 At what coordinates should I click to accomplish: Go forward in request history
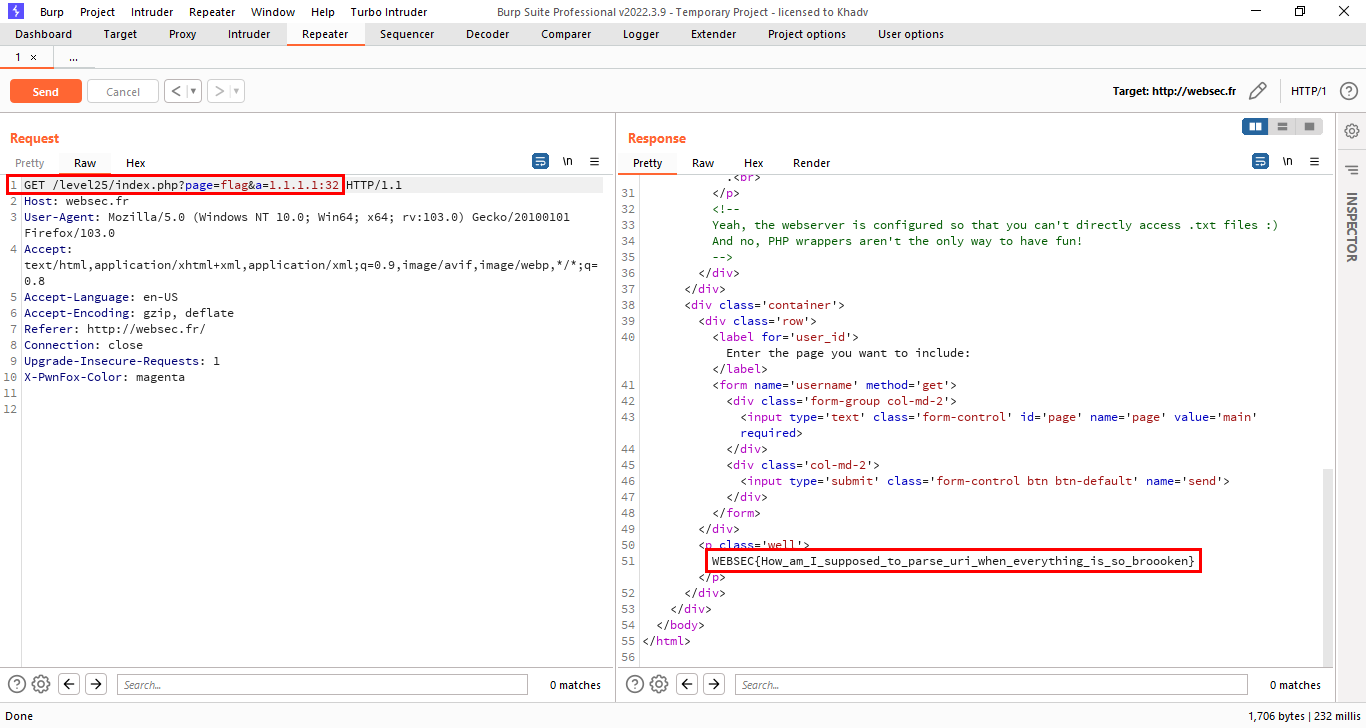click(x=218, y=91)
